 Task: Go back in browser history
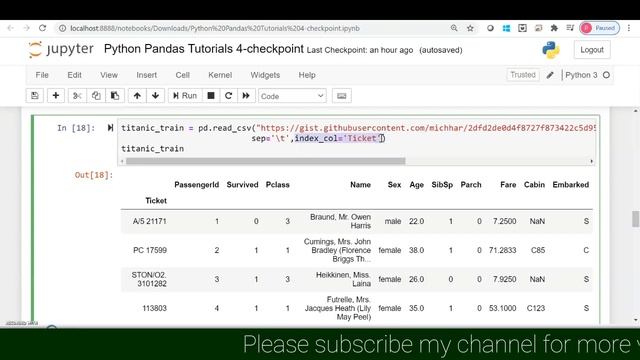11,28
